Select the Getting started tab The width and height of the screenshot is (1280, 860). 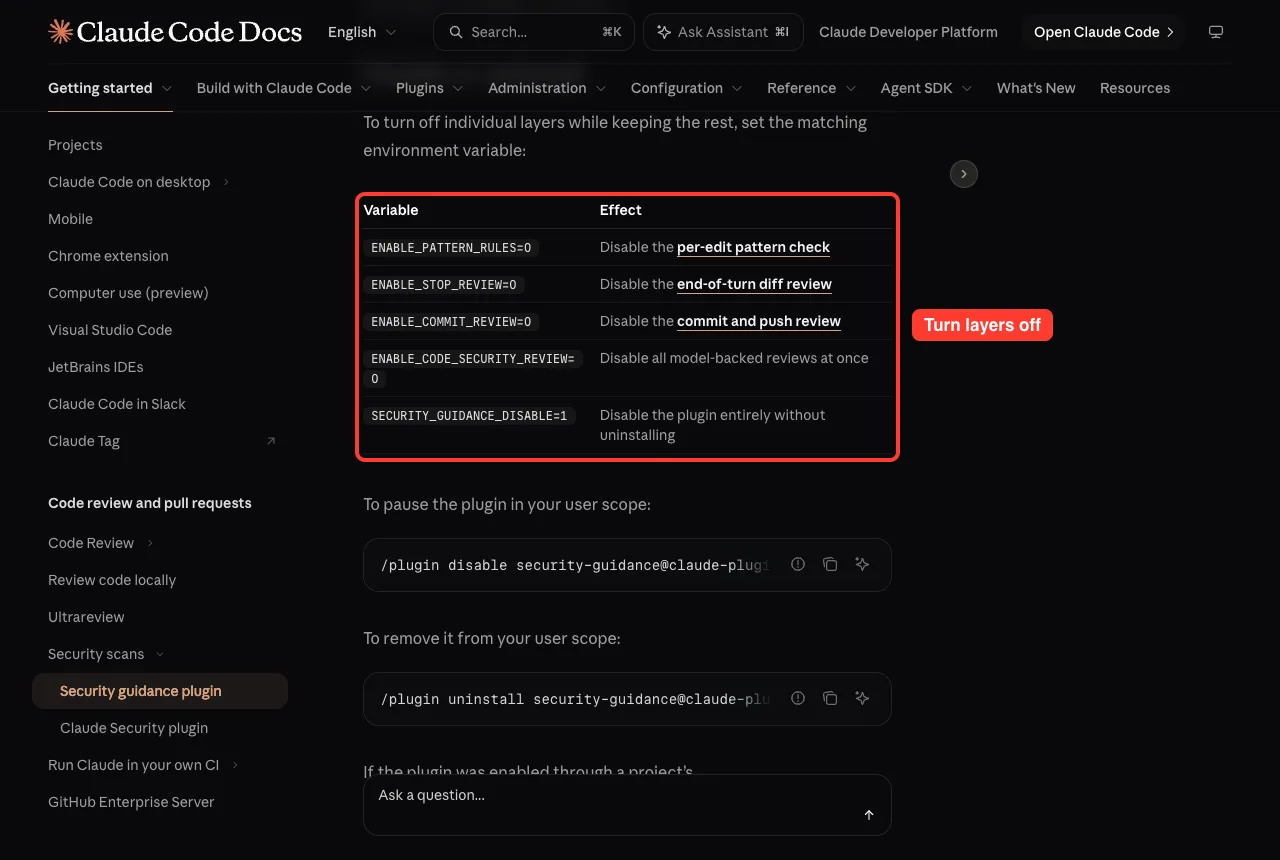point(110,88)
